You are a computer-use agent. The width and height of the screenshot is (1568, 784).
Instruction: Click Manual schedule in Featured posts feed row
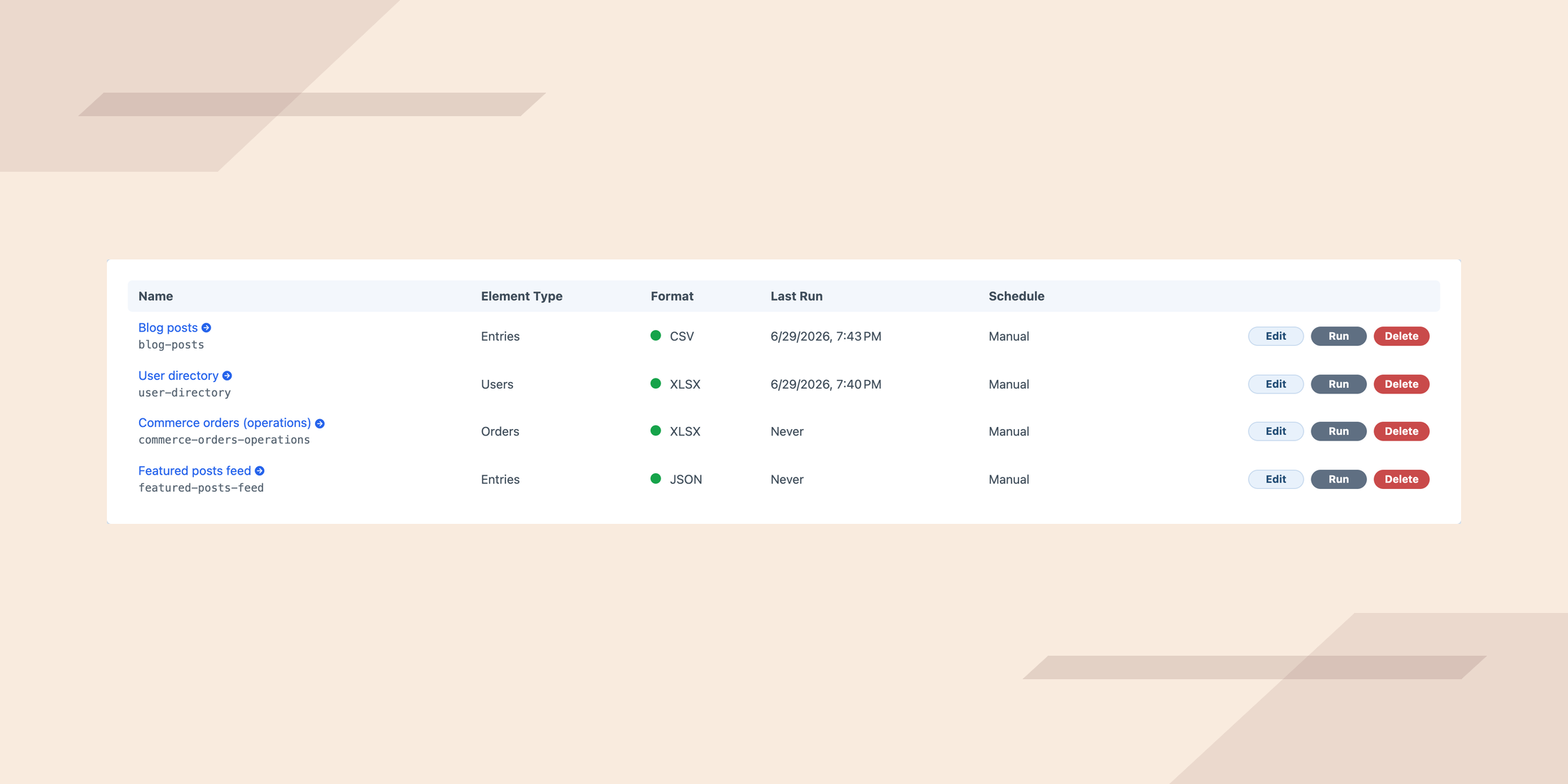pos(1009,480)
